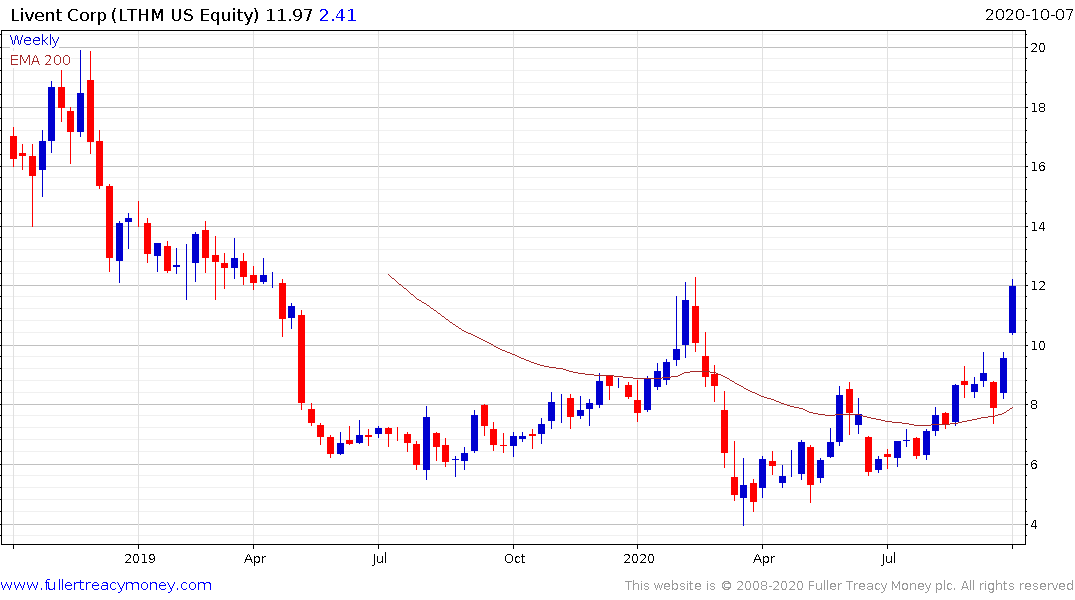Screen dimensions: 1075x600
Task: Click the first 'Apr' x-axis label after 2019
Action: [254, 559]
